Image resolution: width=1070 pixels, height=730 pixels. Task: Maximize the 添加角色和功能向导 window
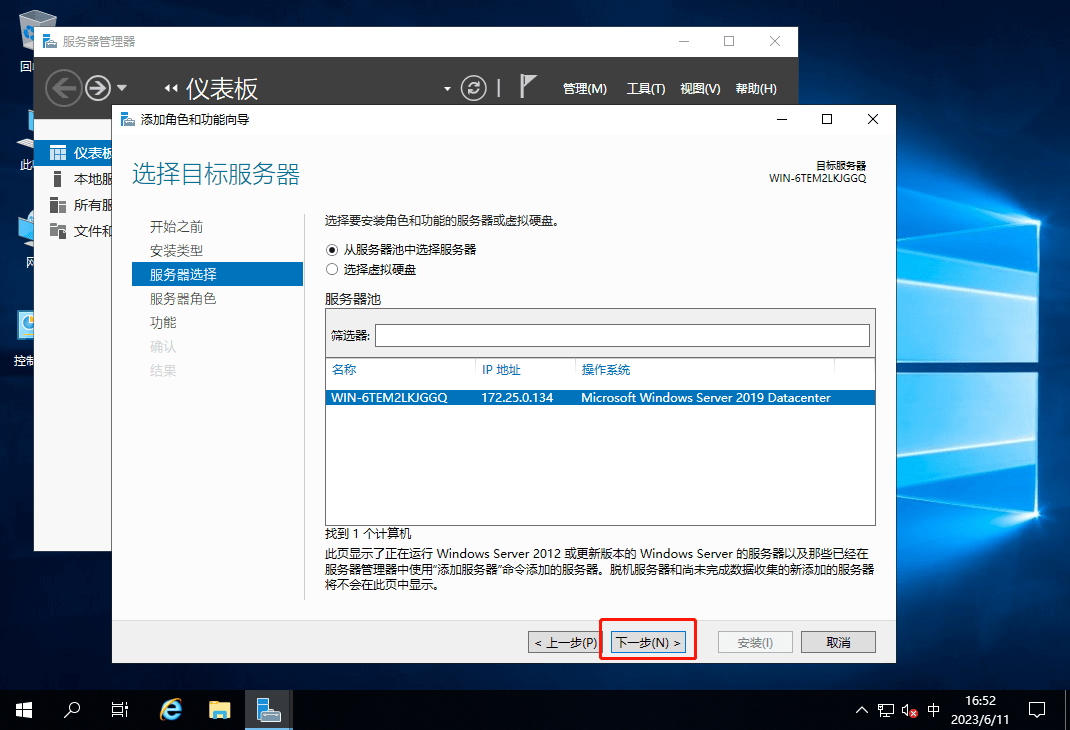[x=827, y=119]
